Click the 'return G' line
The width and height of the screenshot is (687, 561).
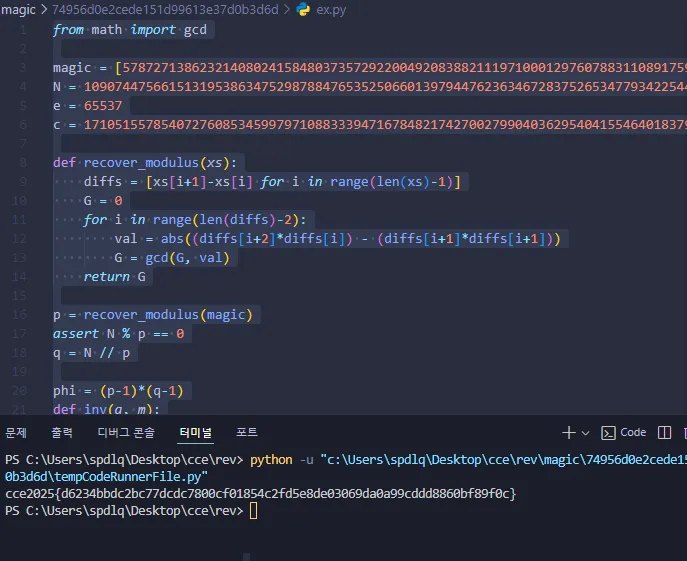point(114,277)
